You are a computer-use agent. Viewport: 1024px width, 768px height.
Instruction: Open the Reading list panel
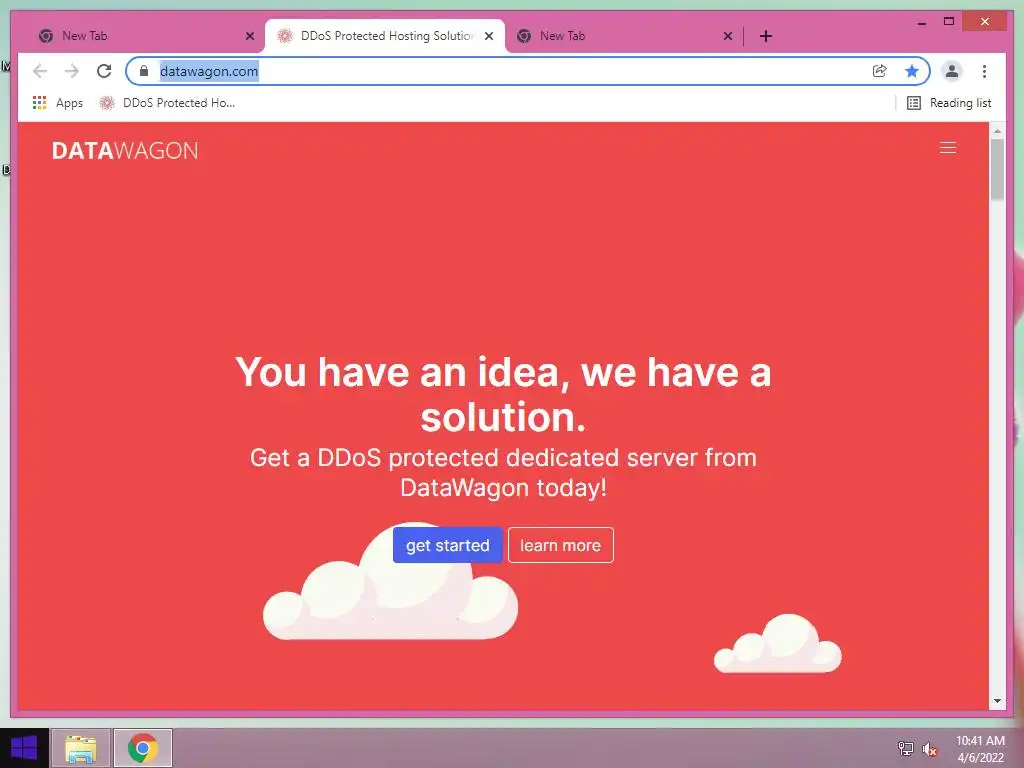coord(949,103)
